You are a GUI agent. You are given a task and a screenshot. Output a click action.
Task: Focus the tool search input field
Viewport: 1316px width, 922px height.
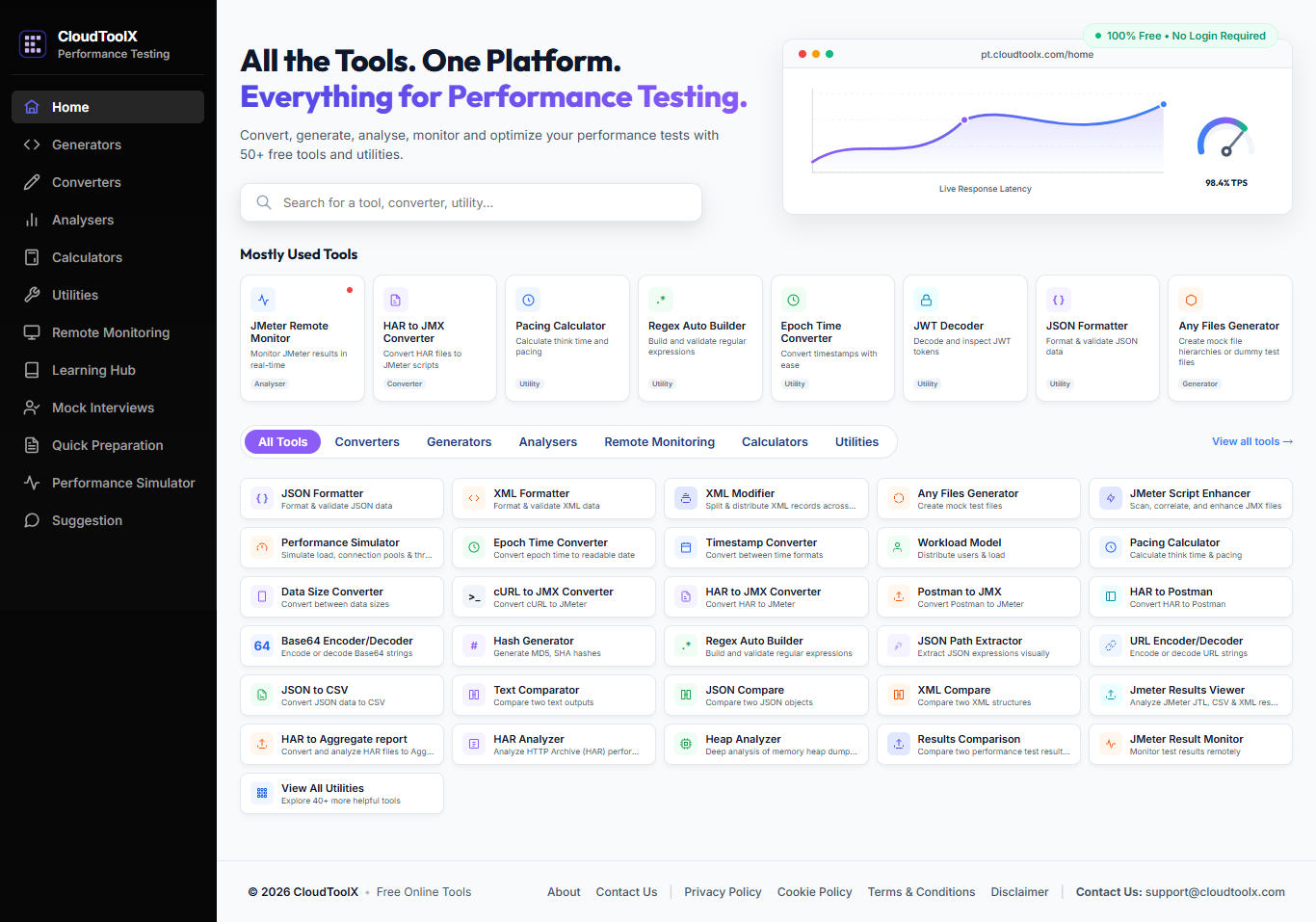point(471,202)
